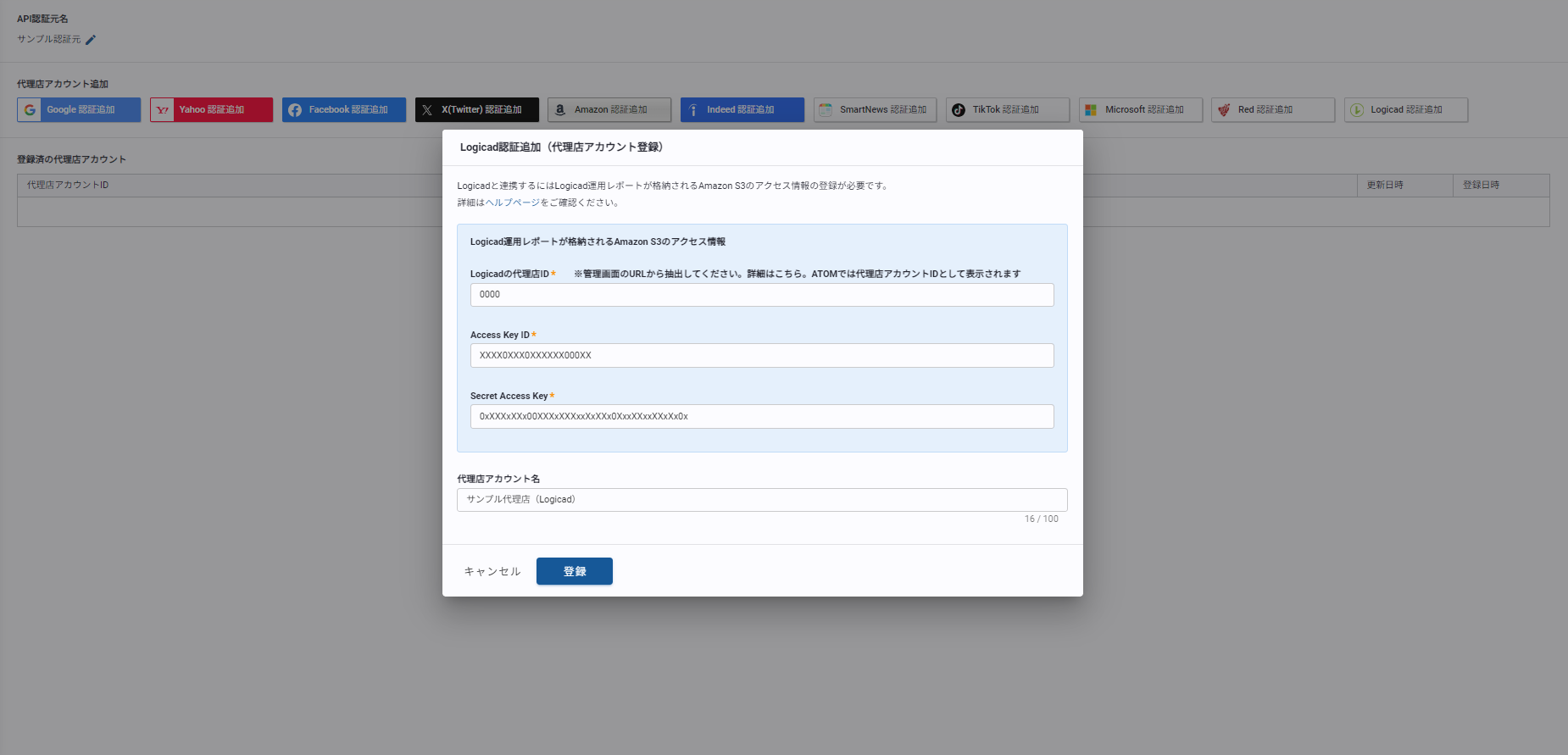1568x755 pixels.
Task: Click the Facebook logo icon
Action: point(295,110)
